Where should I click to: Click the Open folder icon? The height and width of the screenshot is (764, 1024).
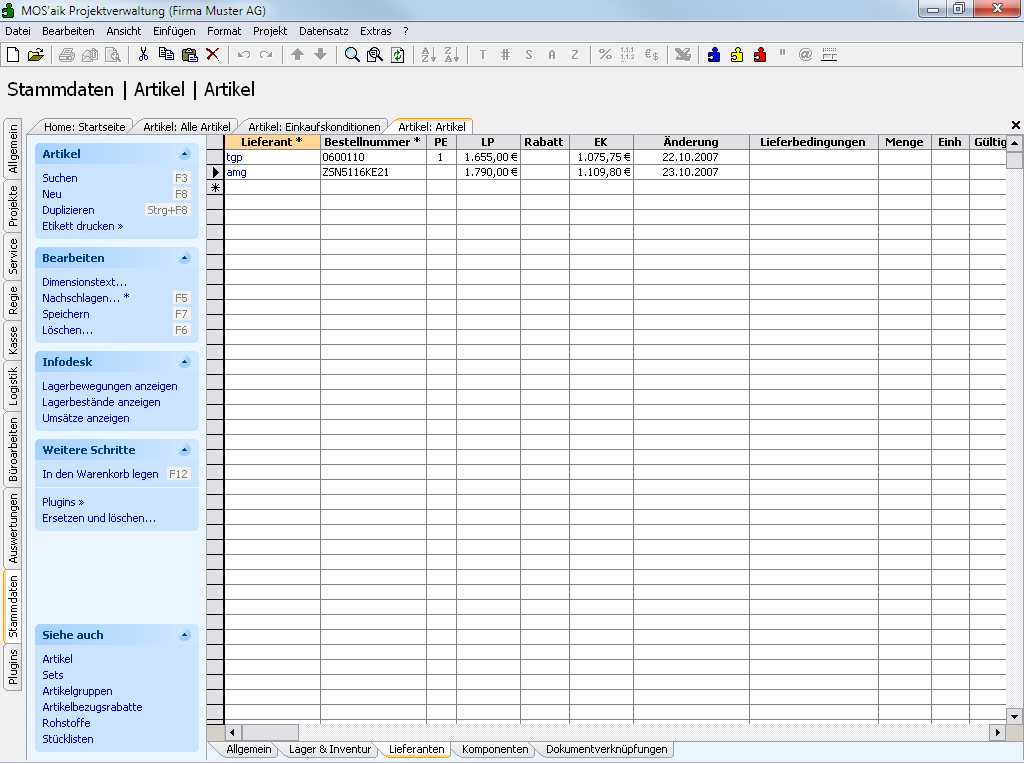click(x=36, y=55)
